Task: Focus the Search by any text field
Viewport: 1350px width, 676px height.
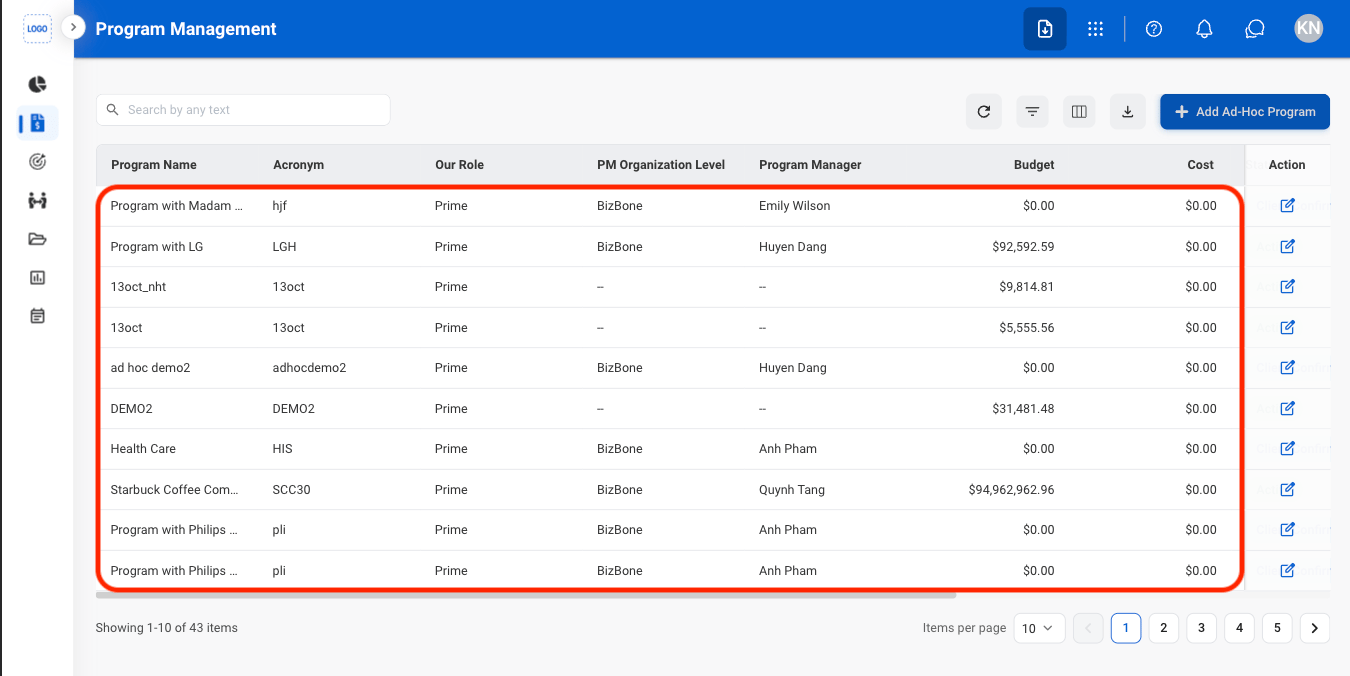Action: click(x=243, y=110)
